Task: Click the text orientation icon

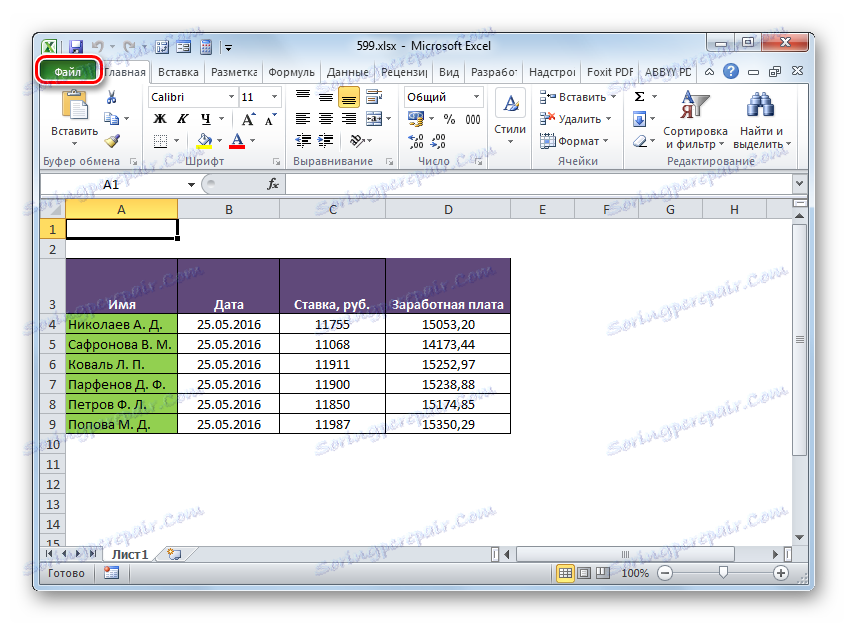Action: coord(357,141)
